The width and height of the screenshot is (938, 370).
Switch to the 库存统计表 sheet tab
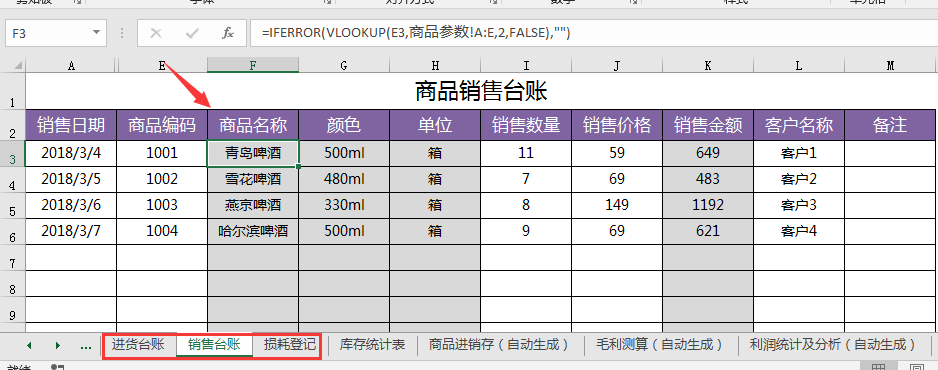click(372, 345)
